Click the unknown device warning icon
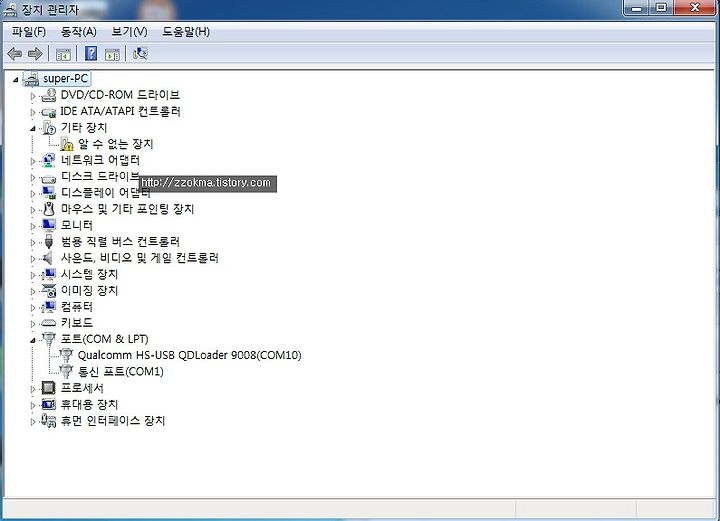The height and width of the screenshot is (521, 720). (x=66, y=144)
